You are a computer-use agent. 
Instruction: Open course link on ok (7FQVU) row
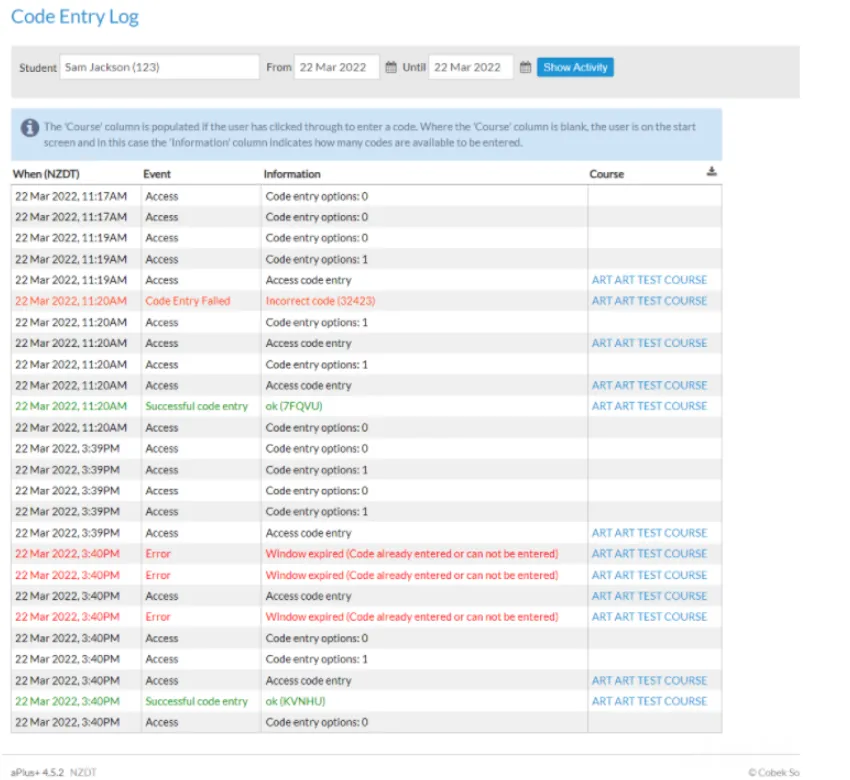[649, 406]
